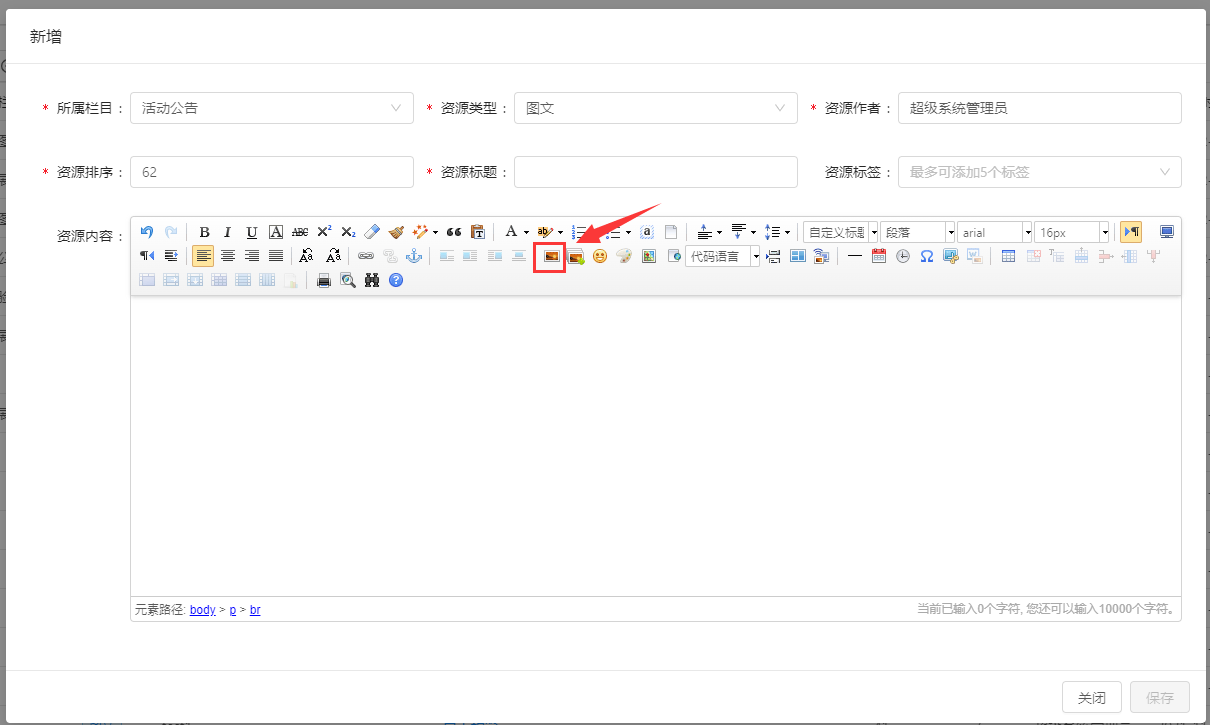Switch editor to fullscreen mode
This screenshot has height=725, width=1210.
[x=1166, y=232]
